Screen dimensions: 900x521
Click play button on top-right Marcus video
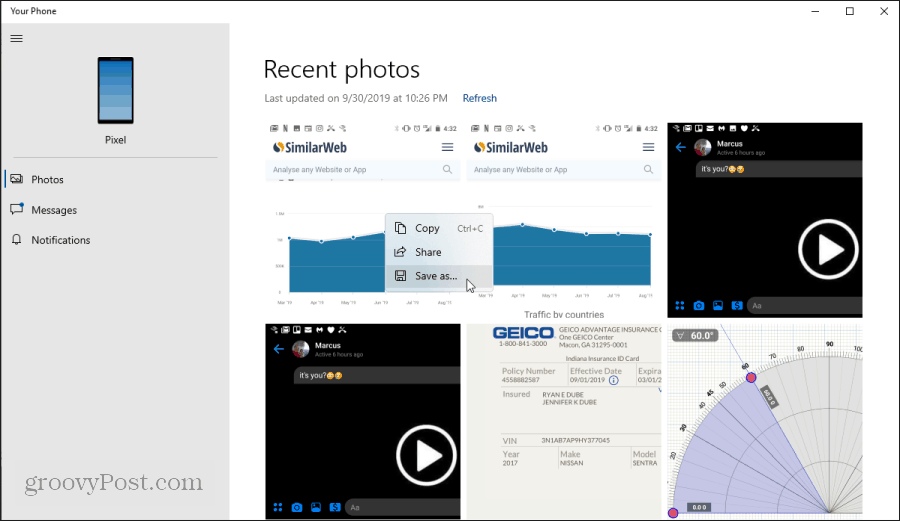(x=828, y=249)
